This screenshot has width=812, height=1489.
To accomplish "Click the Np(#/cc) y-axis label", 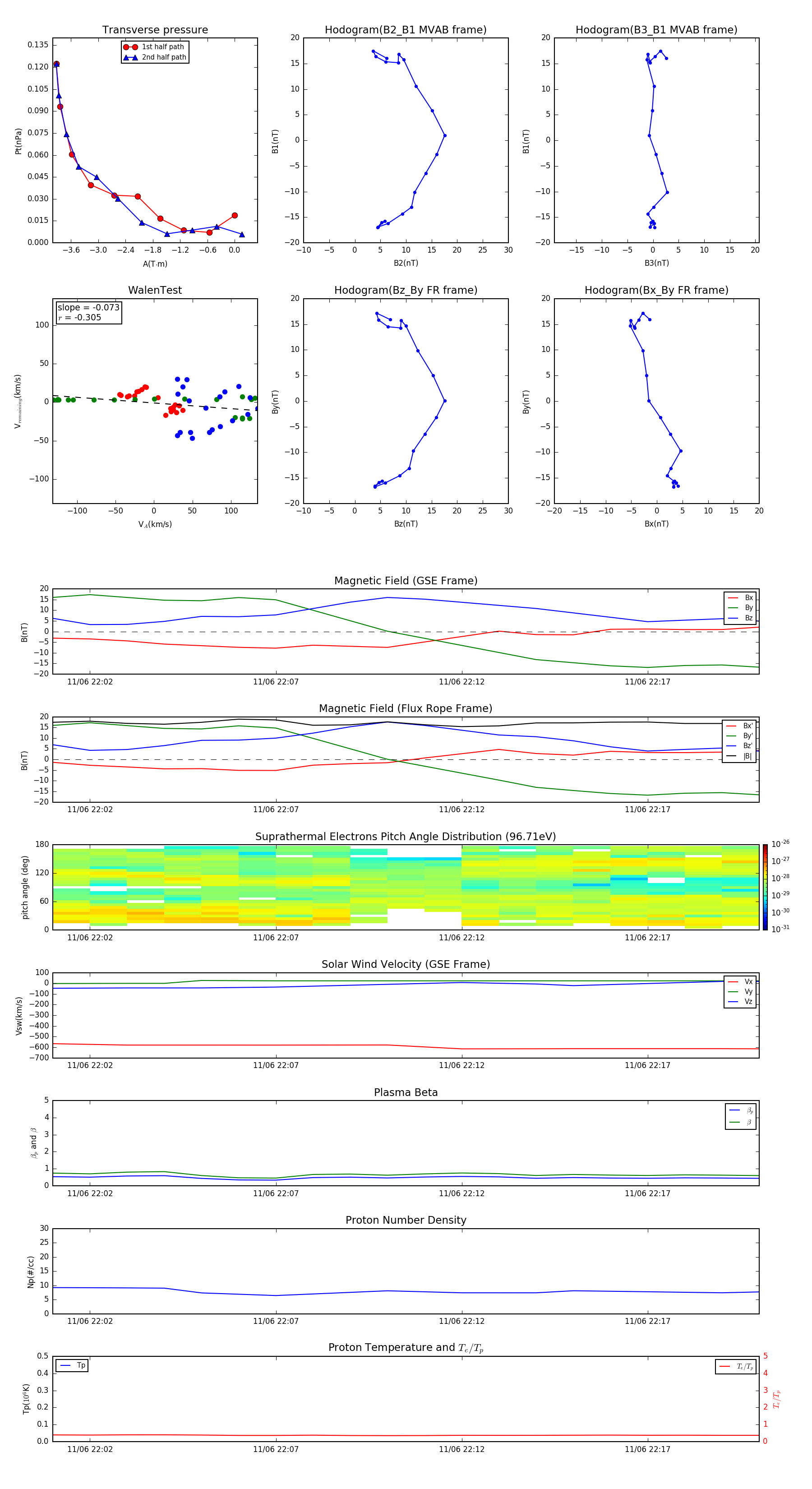I will point(31,1271).
